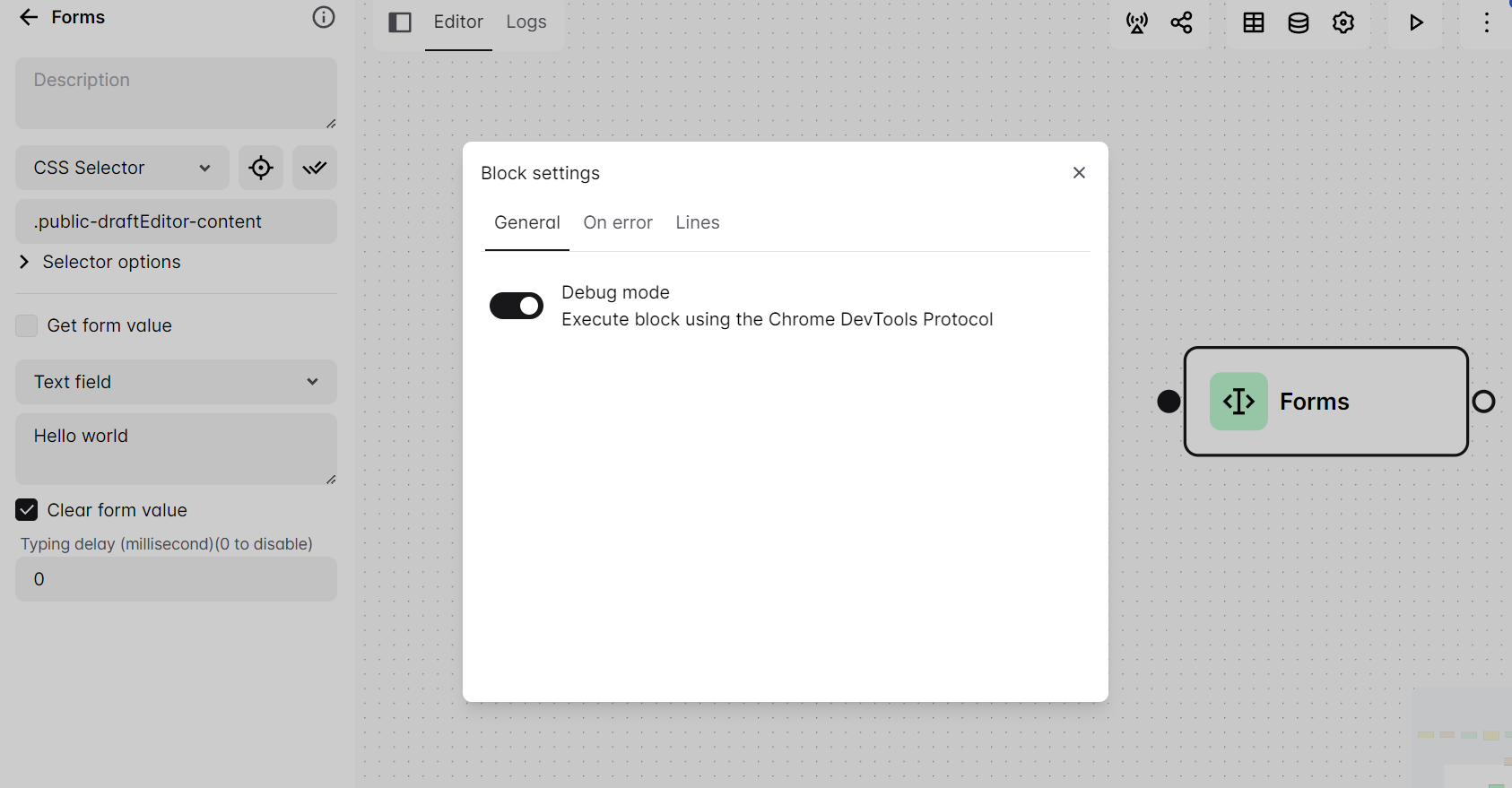Switch to the Logs tab

(x=526, y=22)
